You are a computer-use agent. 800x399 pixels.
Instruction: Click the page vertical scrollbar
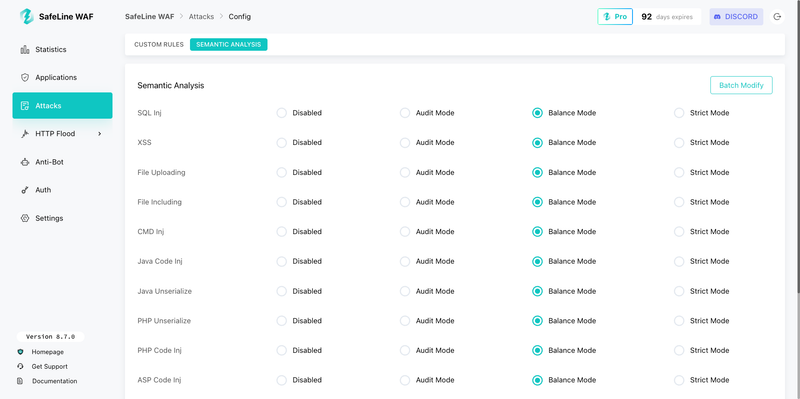[798, 146]
